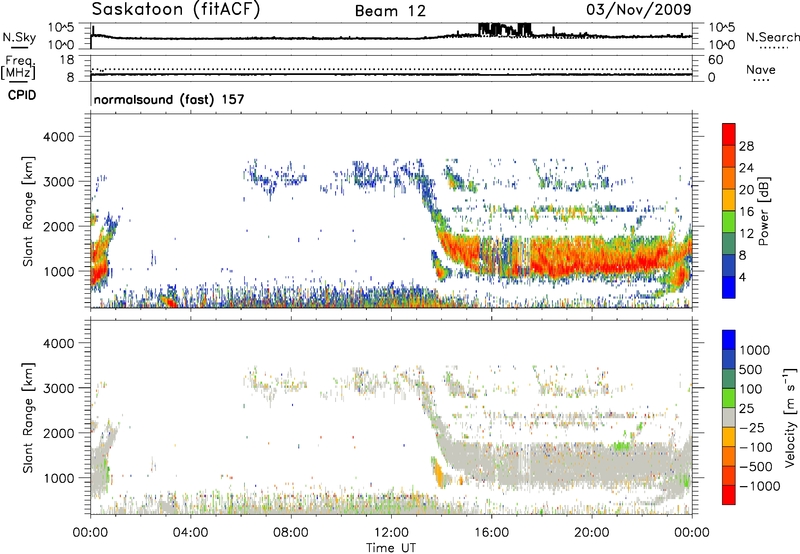Click the Freq. [MHz] axis label
The image size is (800, 554).
click(x=18, y=68)
